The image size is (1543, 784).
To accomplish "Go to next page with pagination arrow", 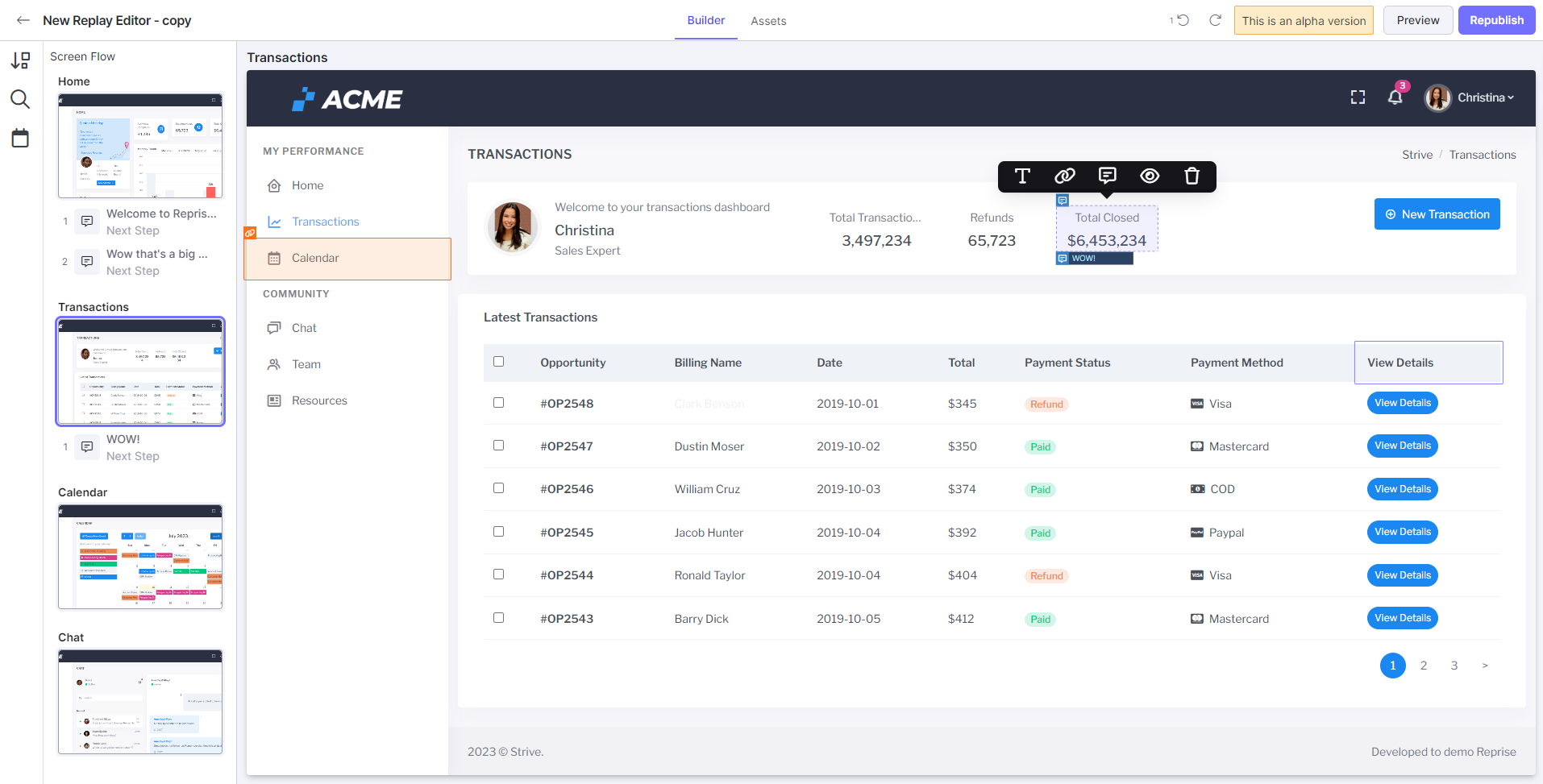I will (x=1484, y=666).
